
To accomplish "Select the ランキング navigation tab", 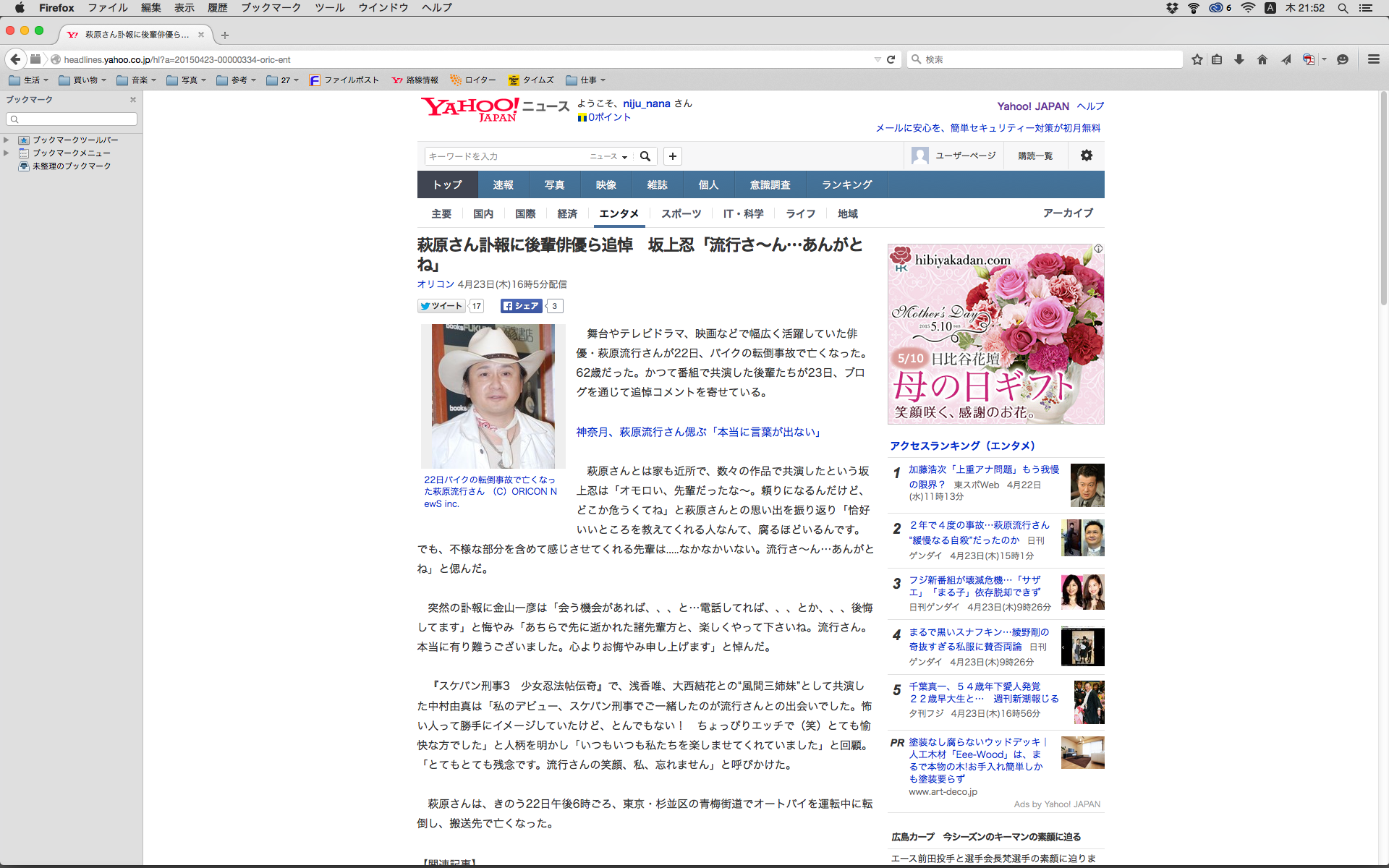I will [846, 185].
